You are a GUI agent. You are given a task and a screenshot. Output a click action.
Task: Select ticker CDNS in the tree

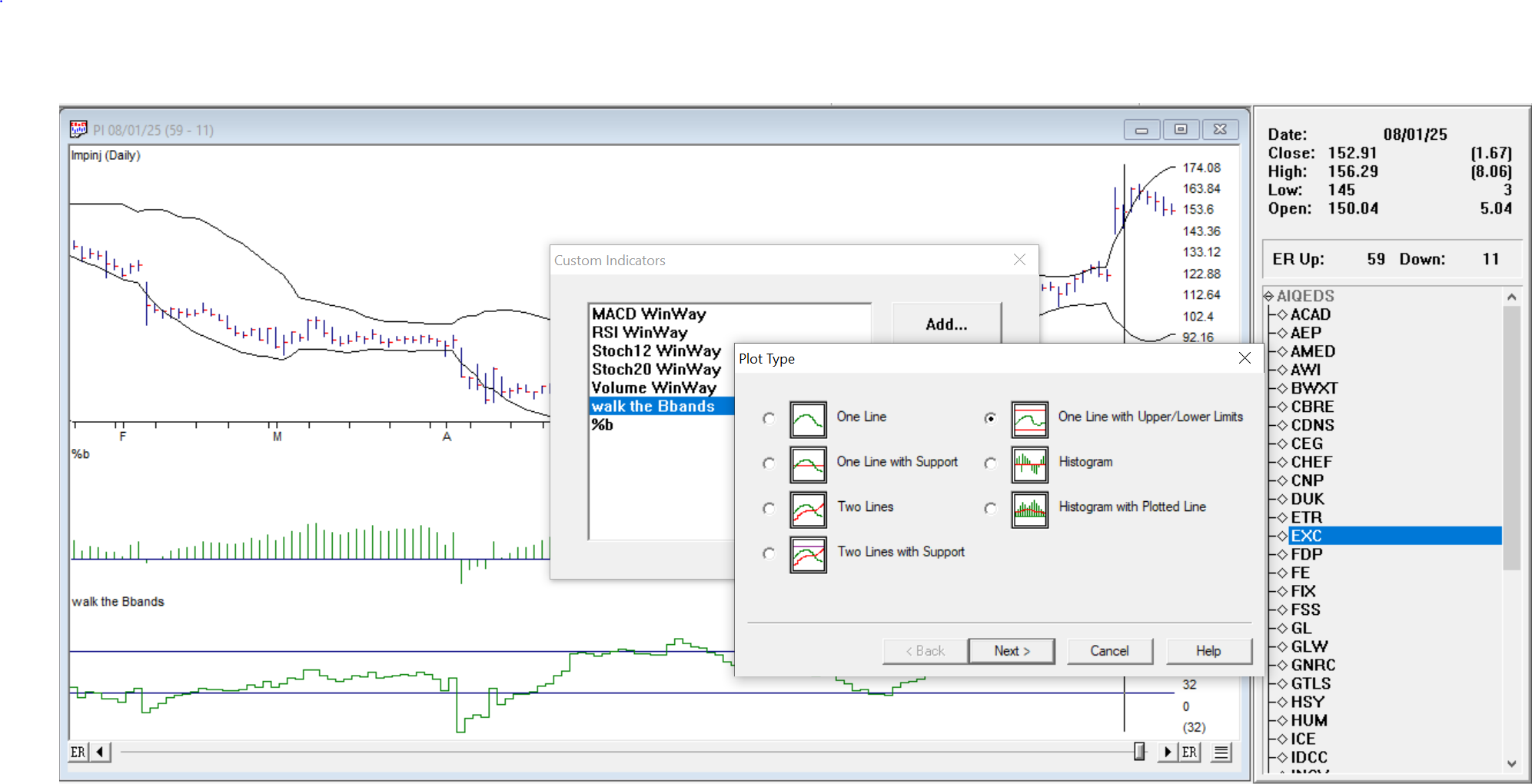(1312, 425)
